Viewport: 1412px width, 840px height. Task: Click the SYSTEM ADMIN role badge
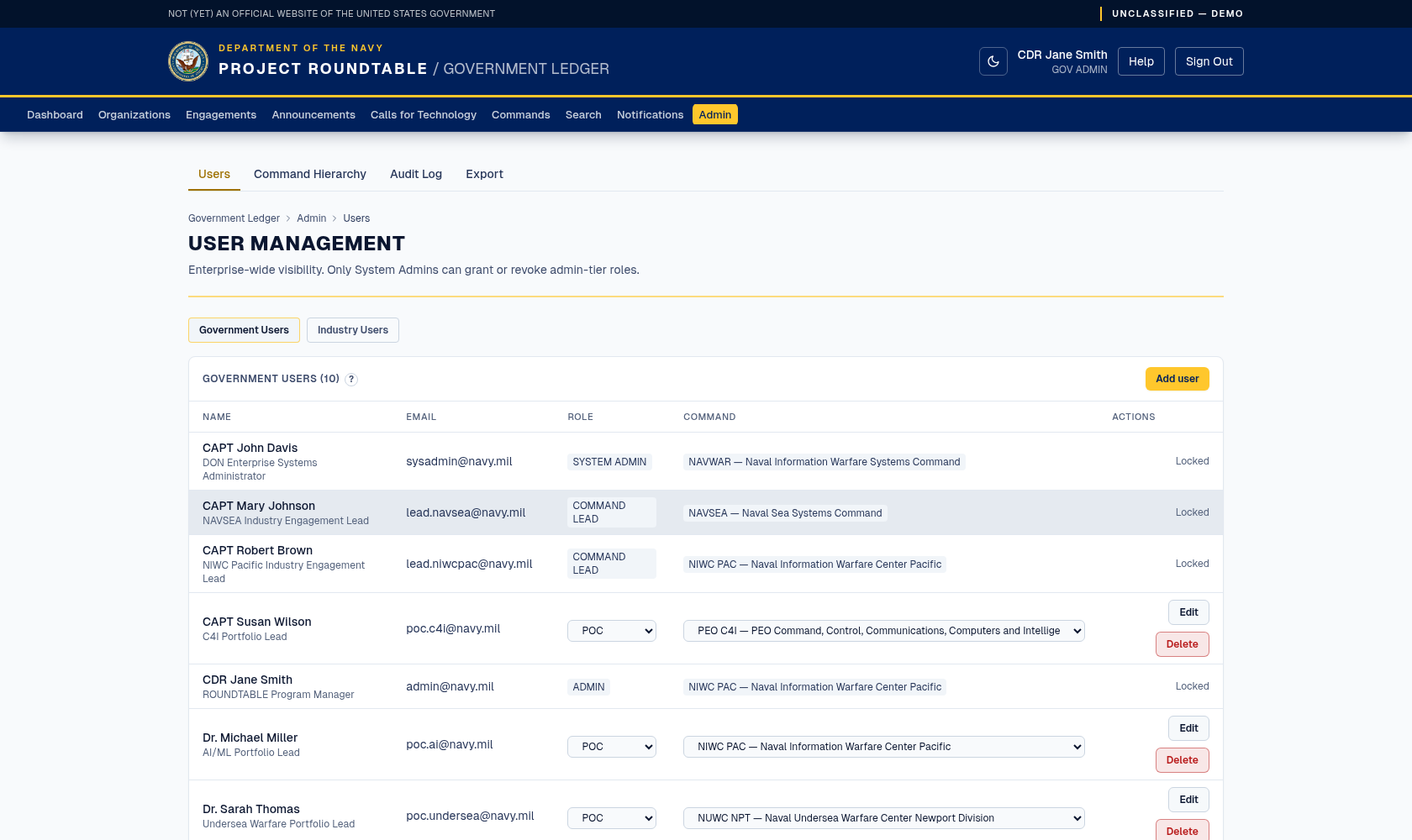click(609, 462)
